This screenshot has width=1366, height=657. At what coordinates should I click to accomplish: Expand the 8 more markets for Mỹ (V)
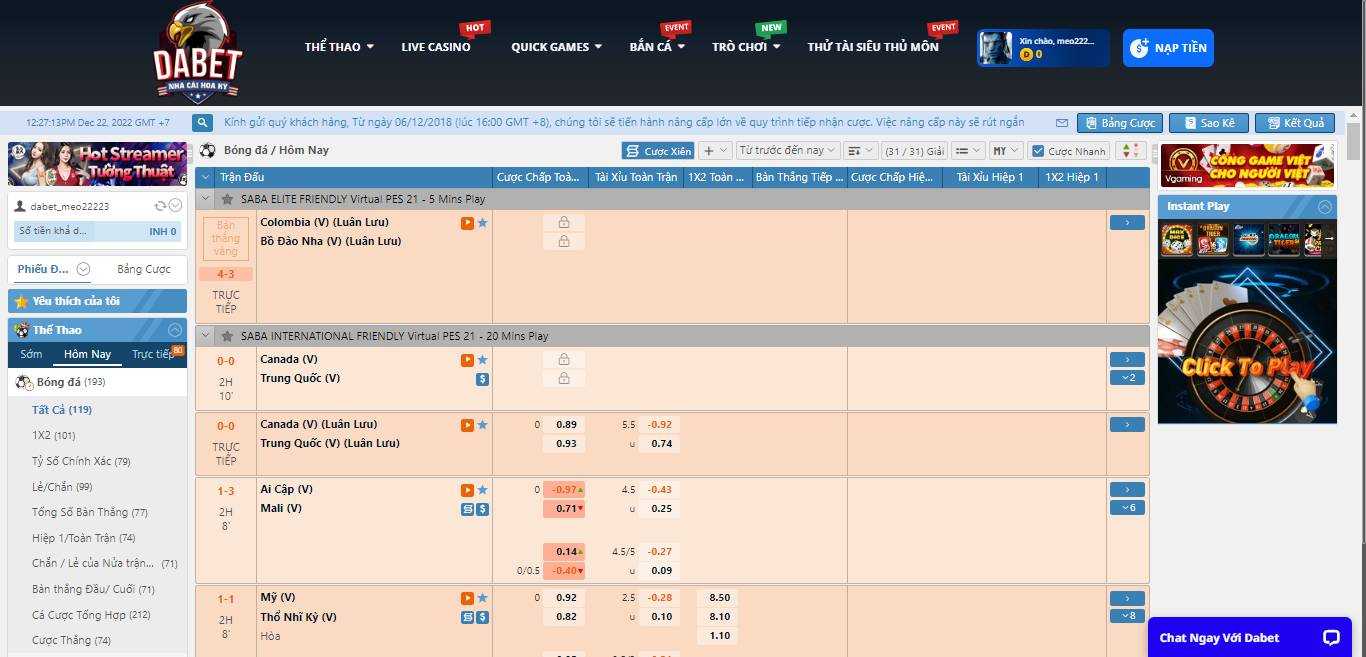(x=1127, y=616)
